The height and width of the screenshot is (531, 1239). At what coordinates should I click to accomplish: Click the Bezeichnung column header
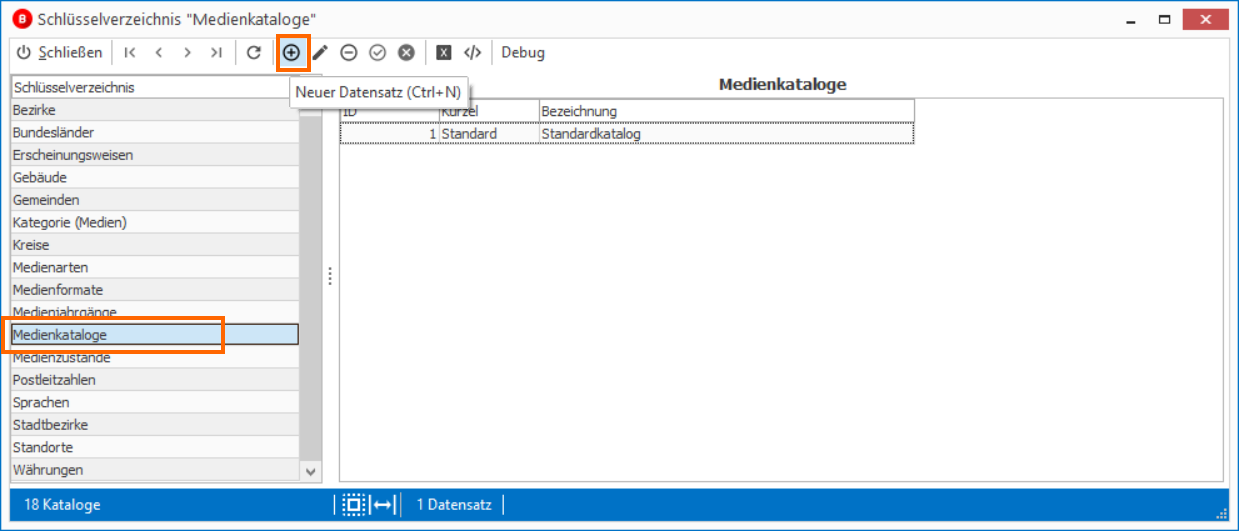click(x=726, y=111)
